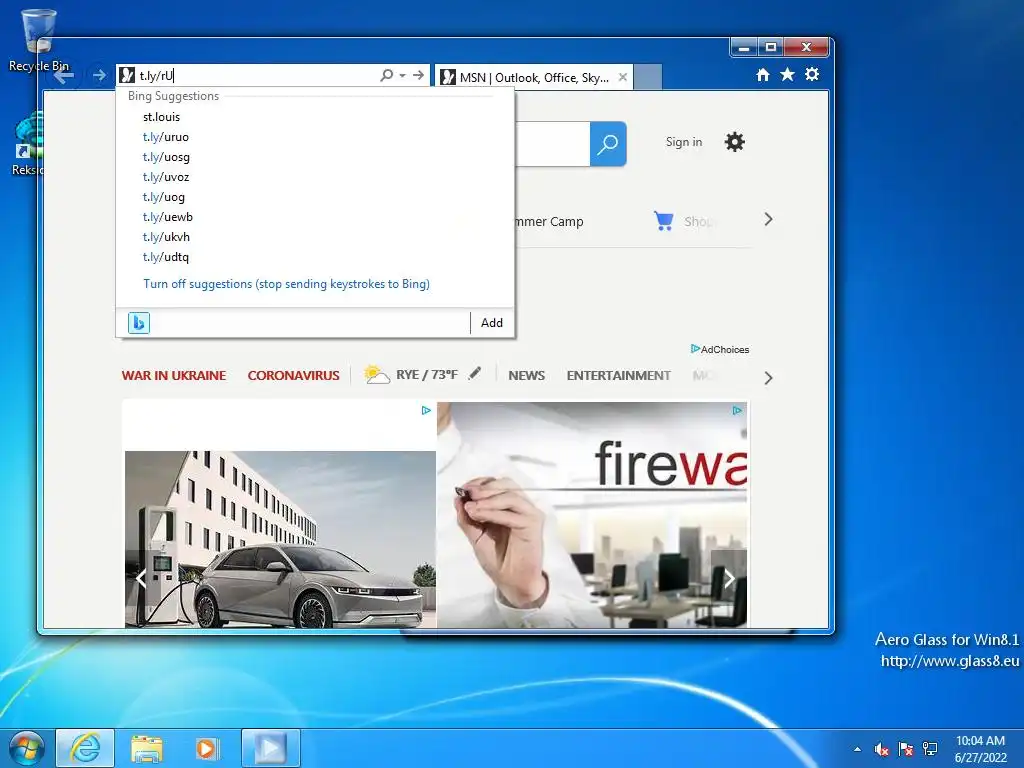This screenshot has height=768, width=1024.
Task: Click the Add search provider button
Action: (x=492, y=323)
